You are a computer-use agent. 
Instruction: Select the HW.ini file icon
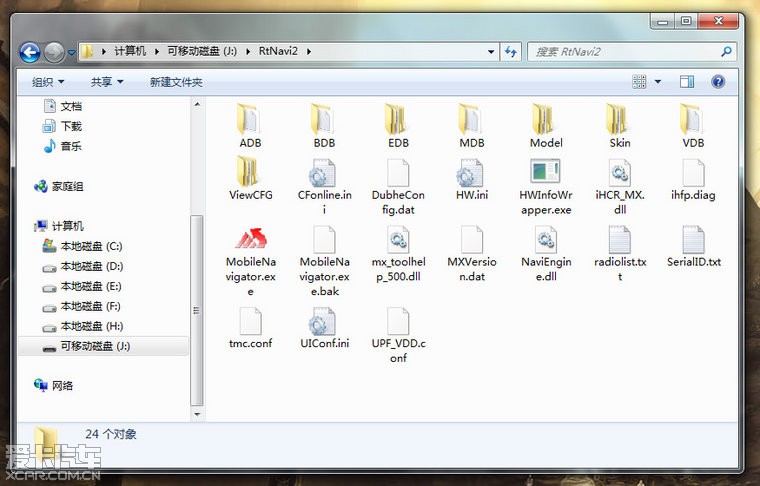(x=471, y=173)
